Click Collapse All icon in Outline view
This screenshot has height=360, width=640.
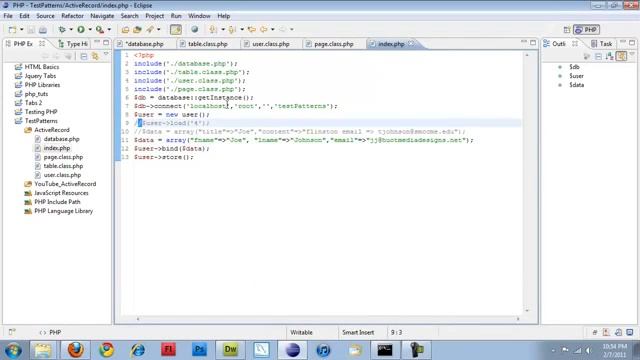pyautogui.click(x=598, y=56)
